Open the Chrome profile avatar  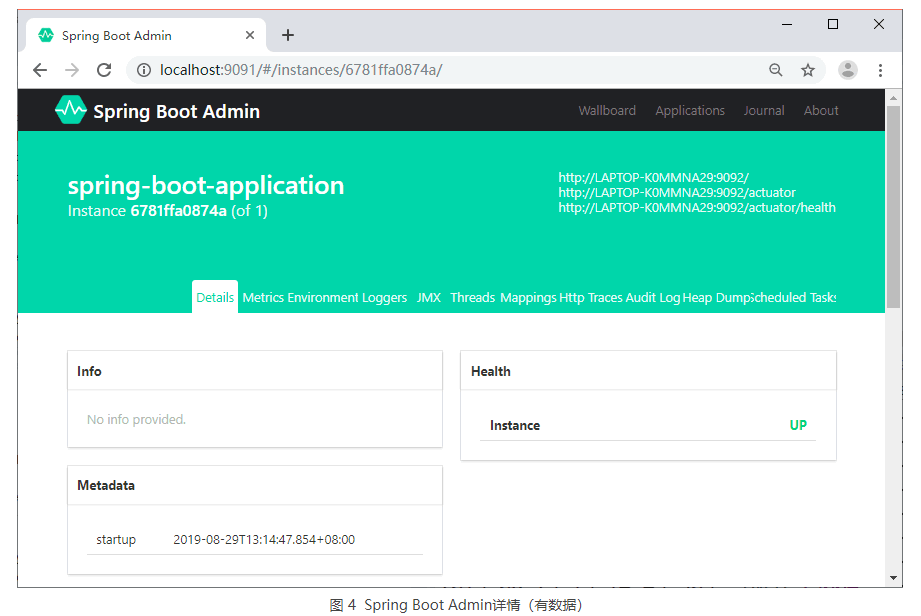click(x=848, y=70)
